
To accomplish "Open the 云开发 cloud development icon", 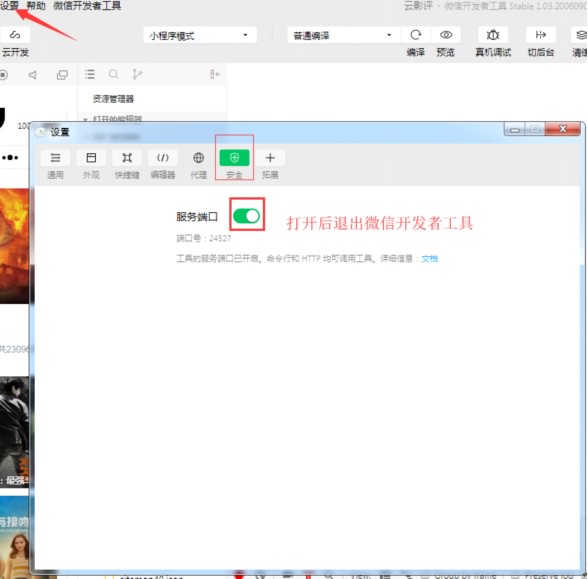I will (15, 35).
